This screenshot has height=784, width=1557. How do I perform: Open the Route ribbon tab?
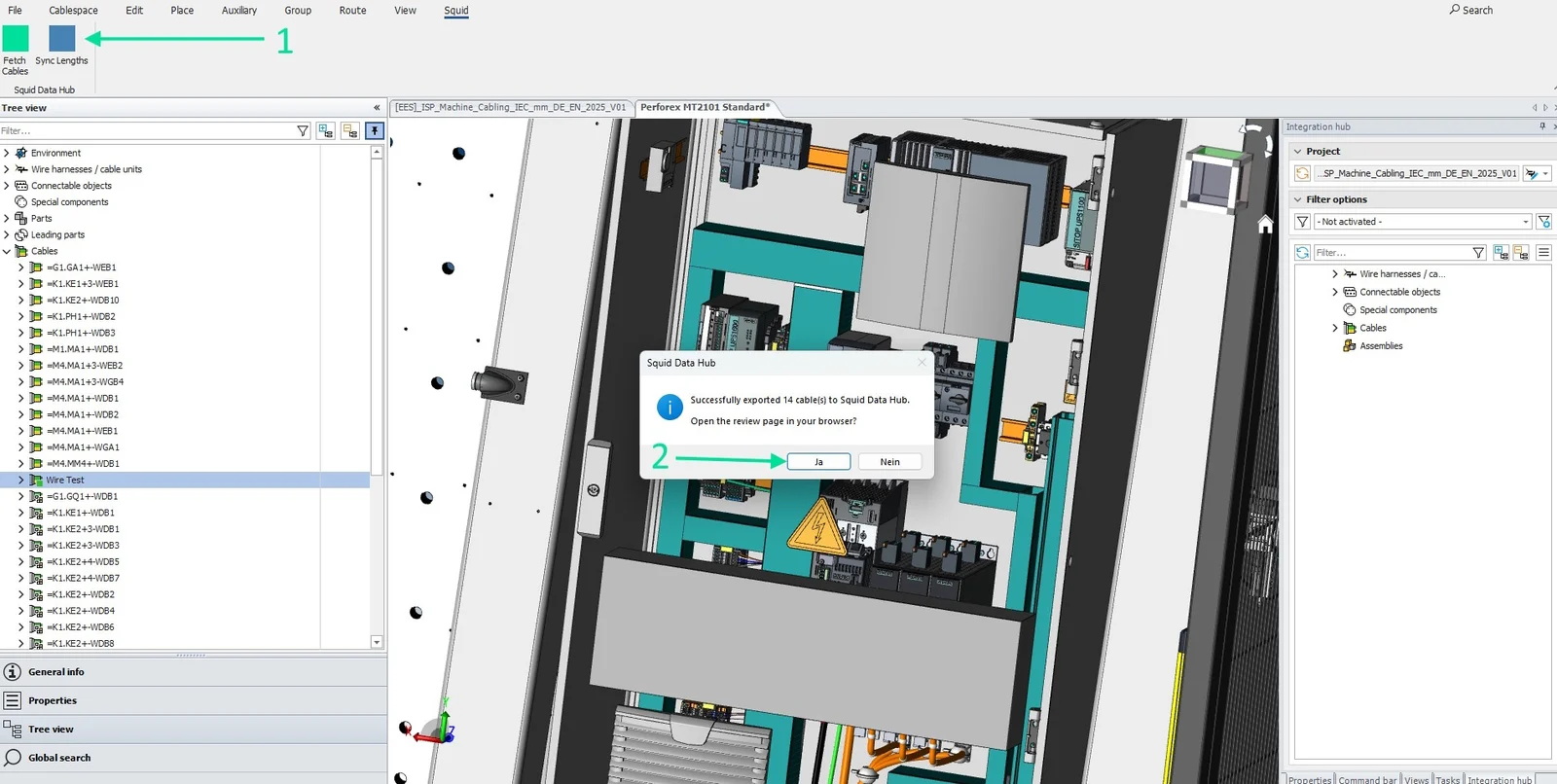pyautogui.click(x=352, y=11)
